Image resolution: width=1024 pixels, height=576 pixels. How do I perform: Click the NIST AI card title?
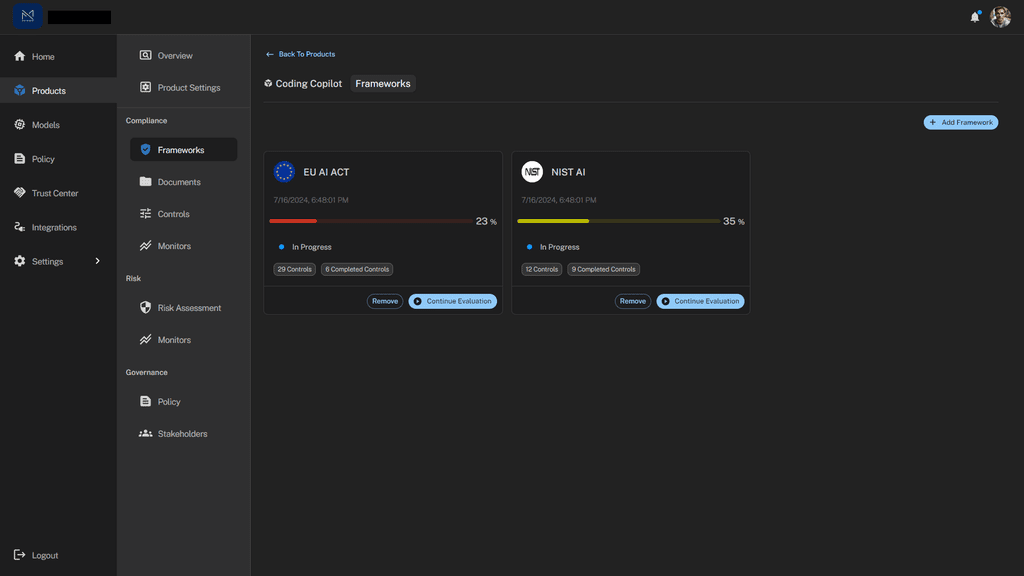tap(568, 172)
